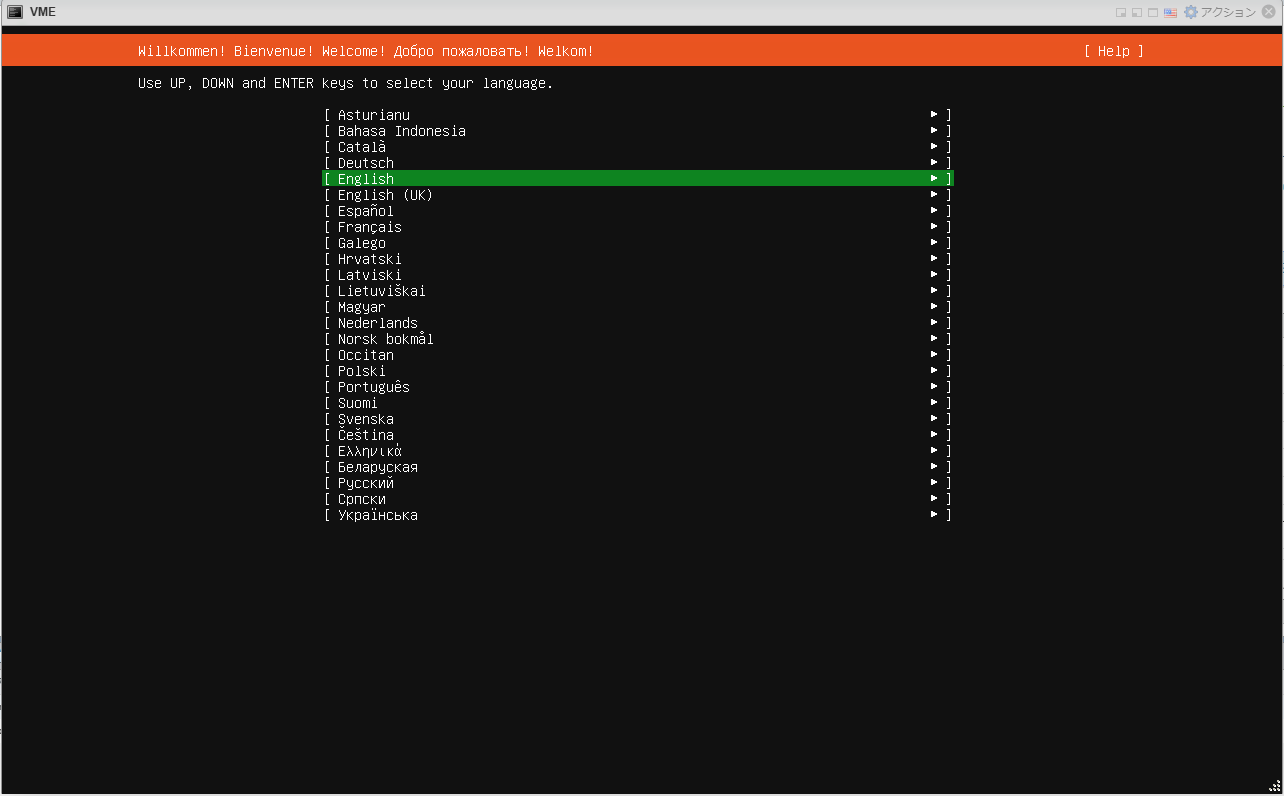The height and width of the screenshot is (796, 1284).
Task: Select English (UK) from the language list
Action: pyautogui.click(x=385, y=194)
